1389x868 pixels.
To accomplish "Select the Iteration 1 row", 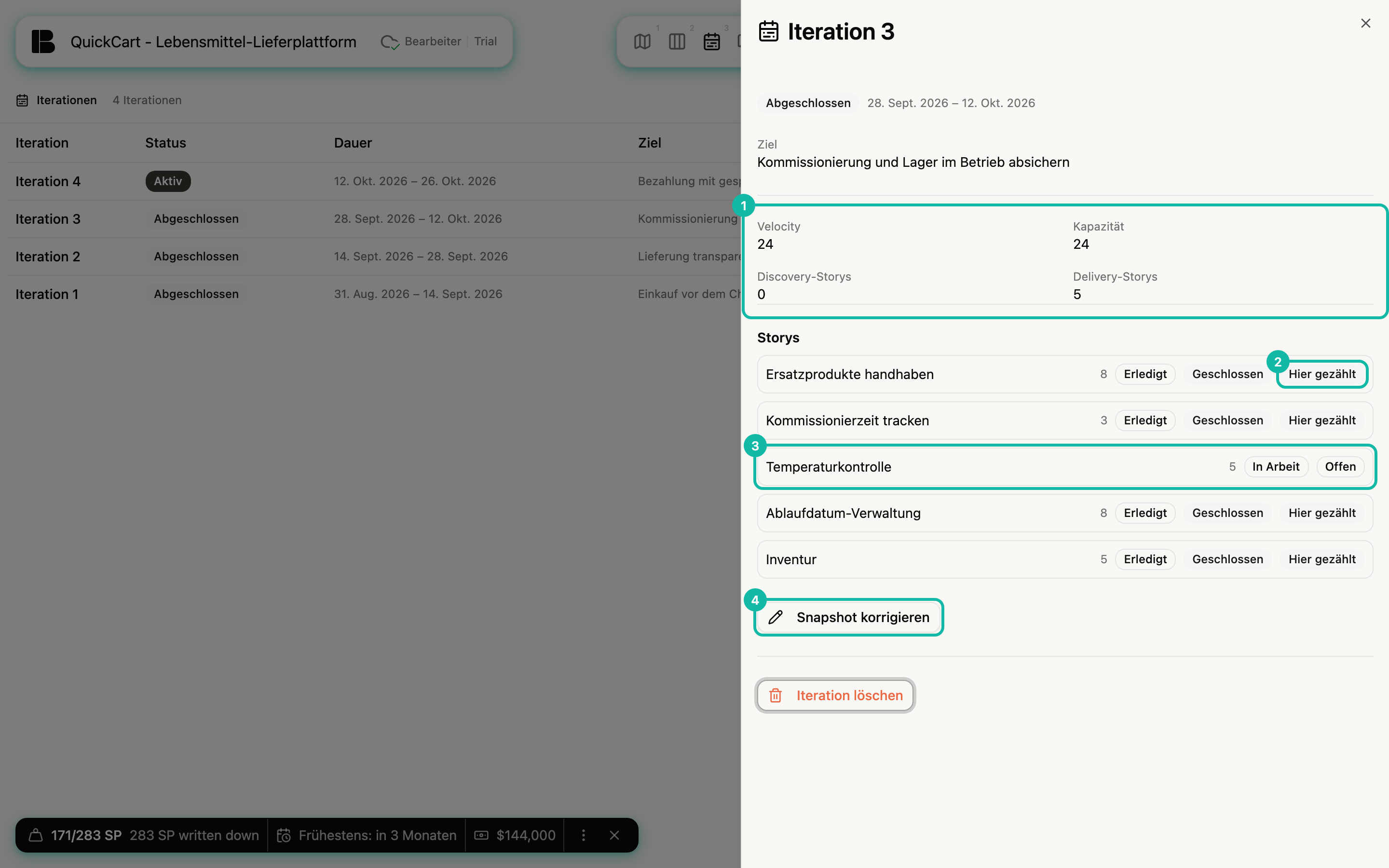I will (x=374, y=294).
